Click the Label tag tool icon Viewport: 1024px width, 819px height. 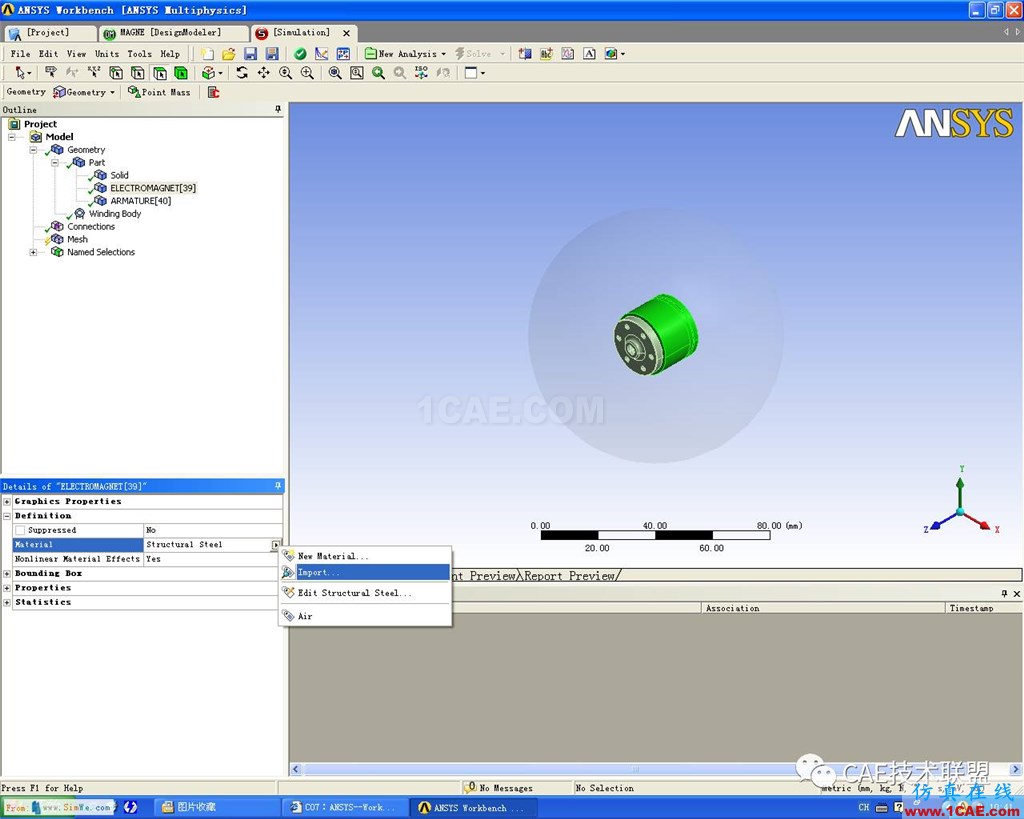click(x=51, y=72)
